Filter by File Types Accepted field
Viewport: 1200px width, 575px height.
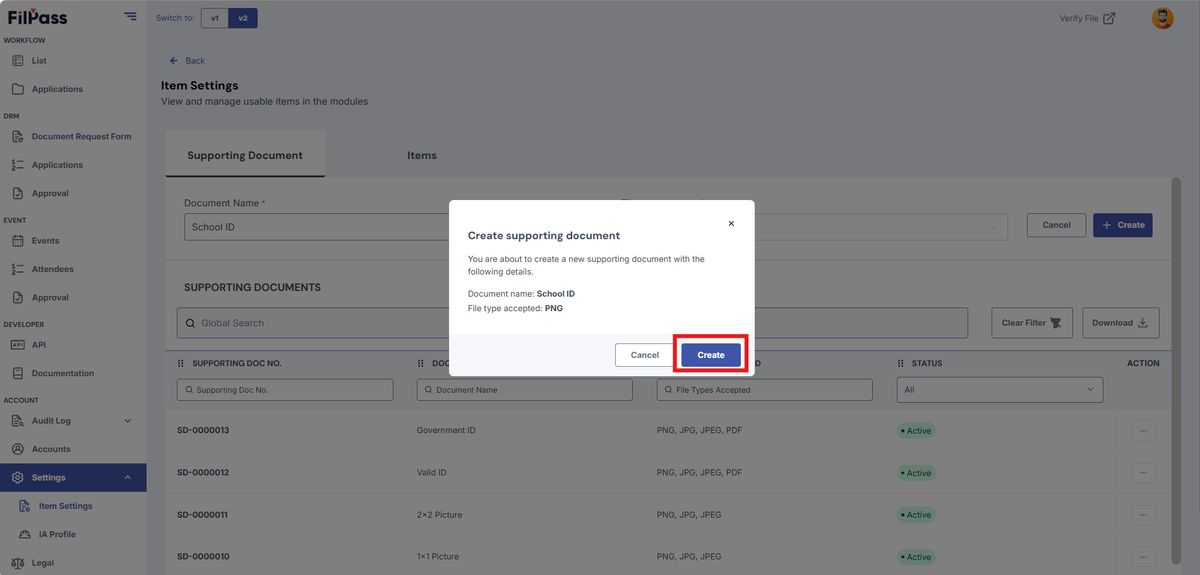765,390
